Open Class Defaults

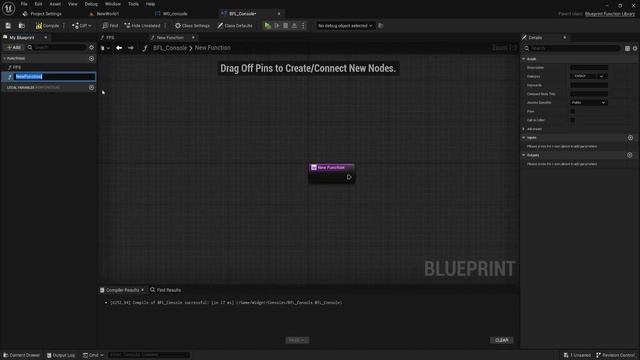coord(235,26)
